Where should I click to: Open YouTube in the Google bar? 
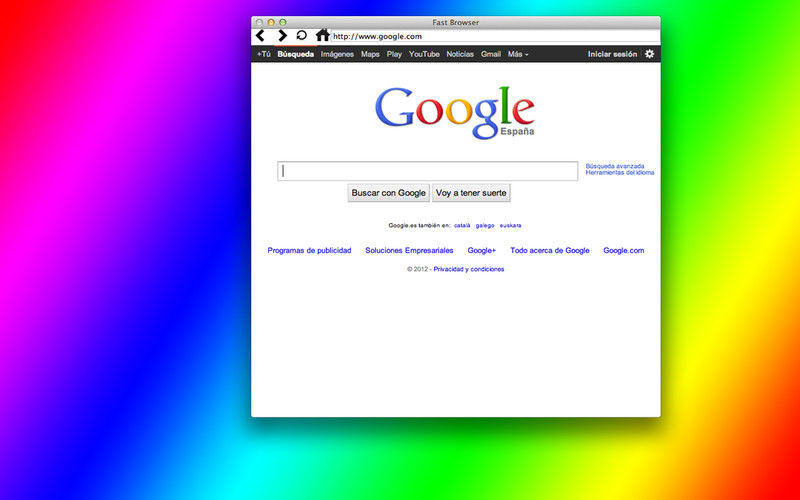424,54
